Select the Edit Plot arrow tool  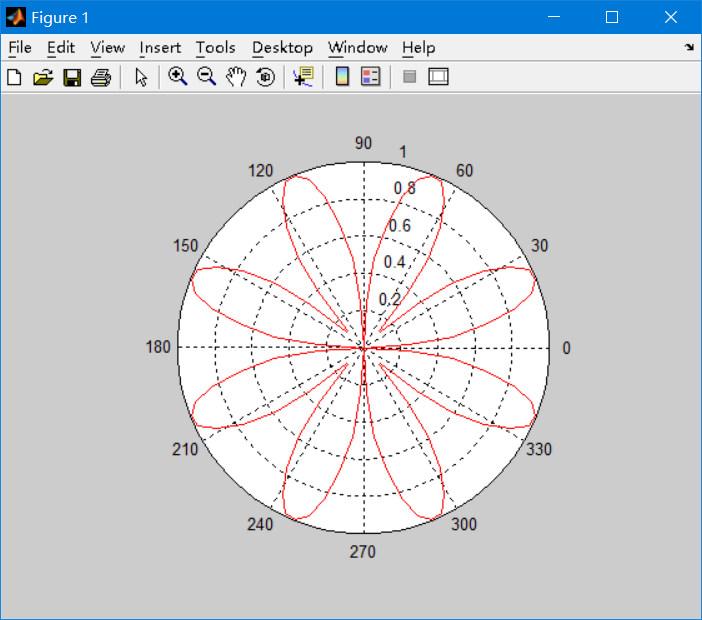(x=141, y=77)
